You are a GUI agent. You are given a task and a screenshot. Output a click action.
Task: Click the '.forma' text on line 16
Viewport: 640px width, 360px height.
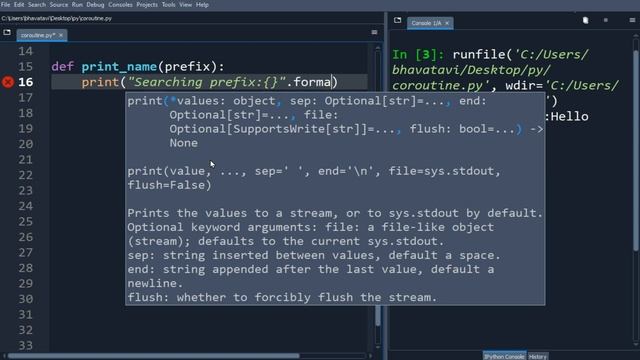[309, 82]
